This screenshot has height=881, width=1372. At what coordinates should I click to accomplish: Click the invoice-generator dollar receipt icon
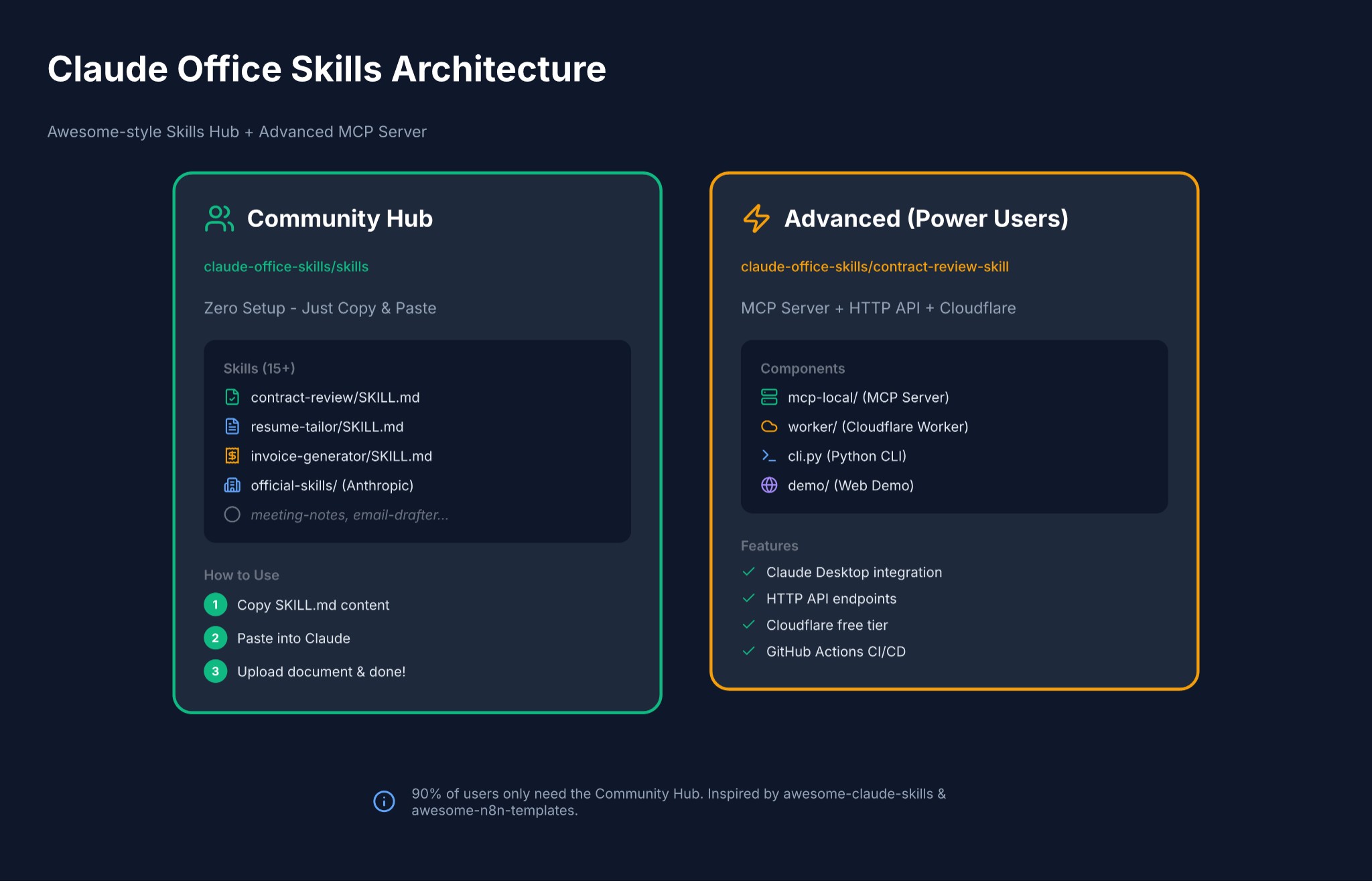232,456
